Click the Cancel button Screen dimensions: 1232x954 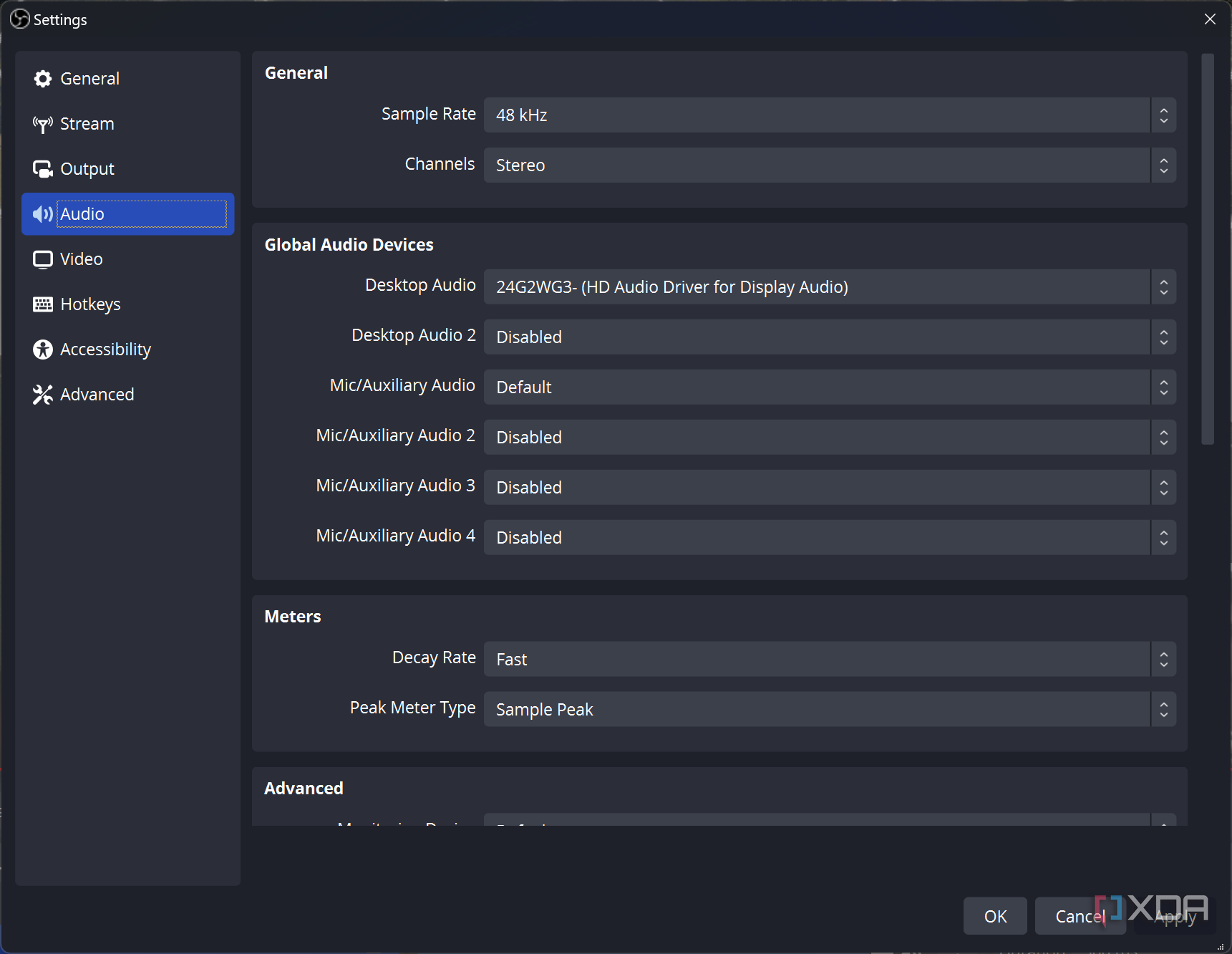(1080, 916)
